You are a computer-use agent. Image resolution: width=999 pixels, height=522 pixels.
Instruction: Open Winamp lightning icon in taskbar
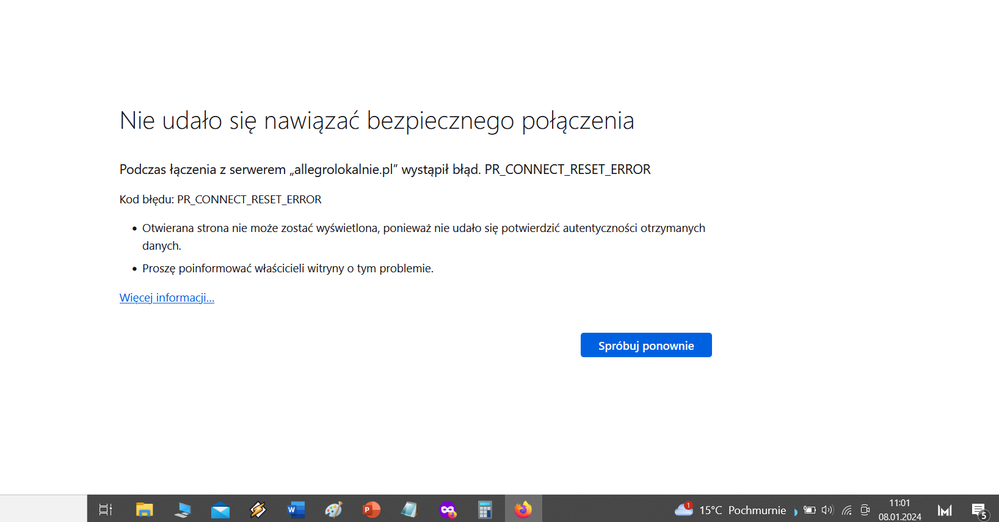coord(258,509)
